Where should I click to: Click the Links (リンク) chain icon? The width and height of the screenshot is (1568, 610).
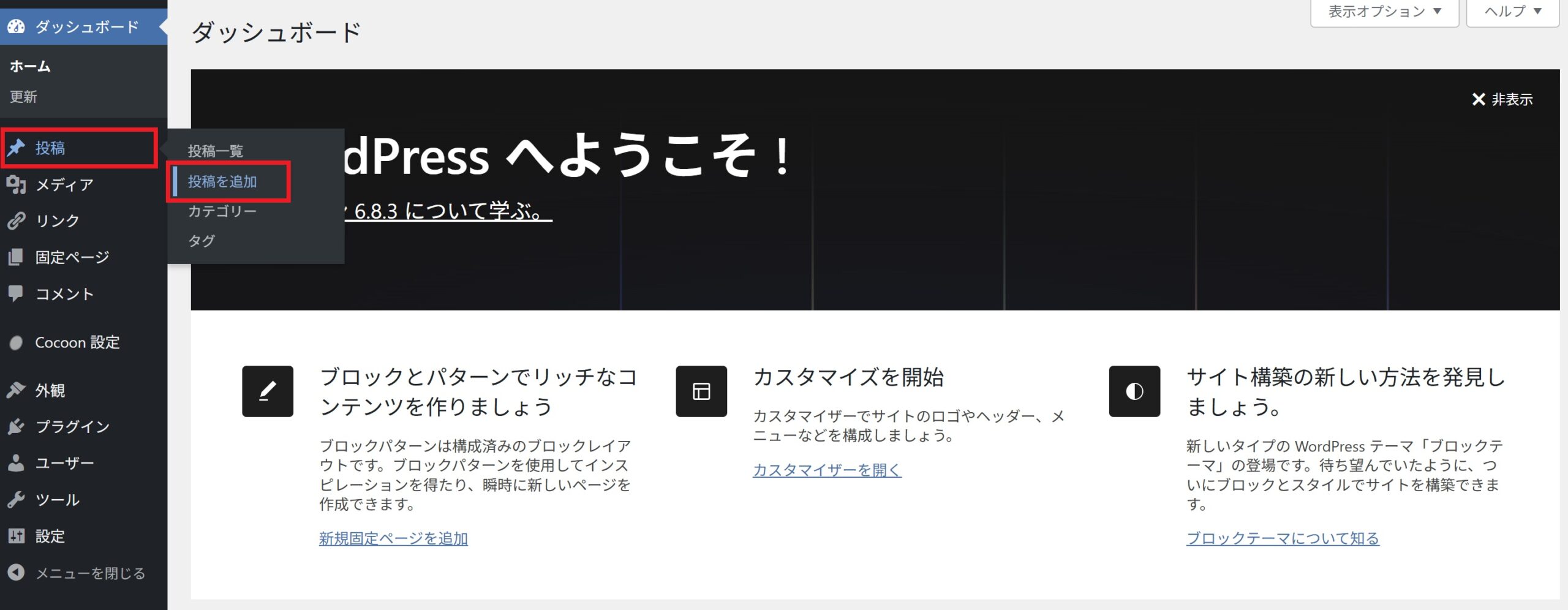pyautogui.click(x=17, y=220)
